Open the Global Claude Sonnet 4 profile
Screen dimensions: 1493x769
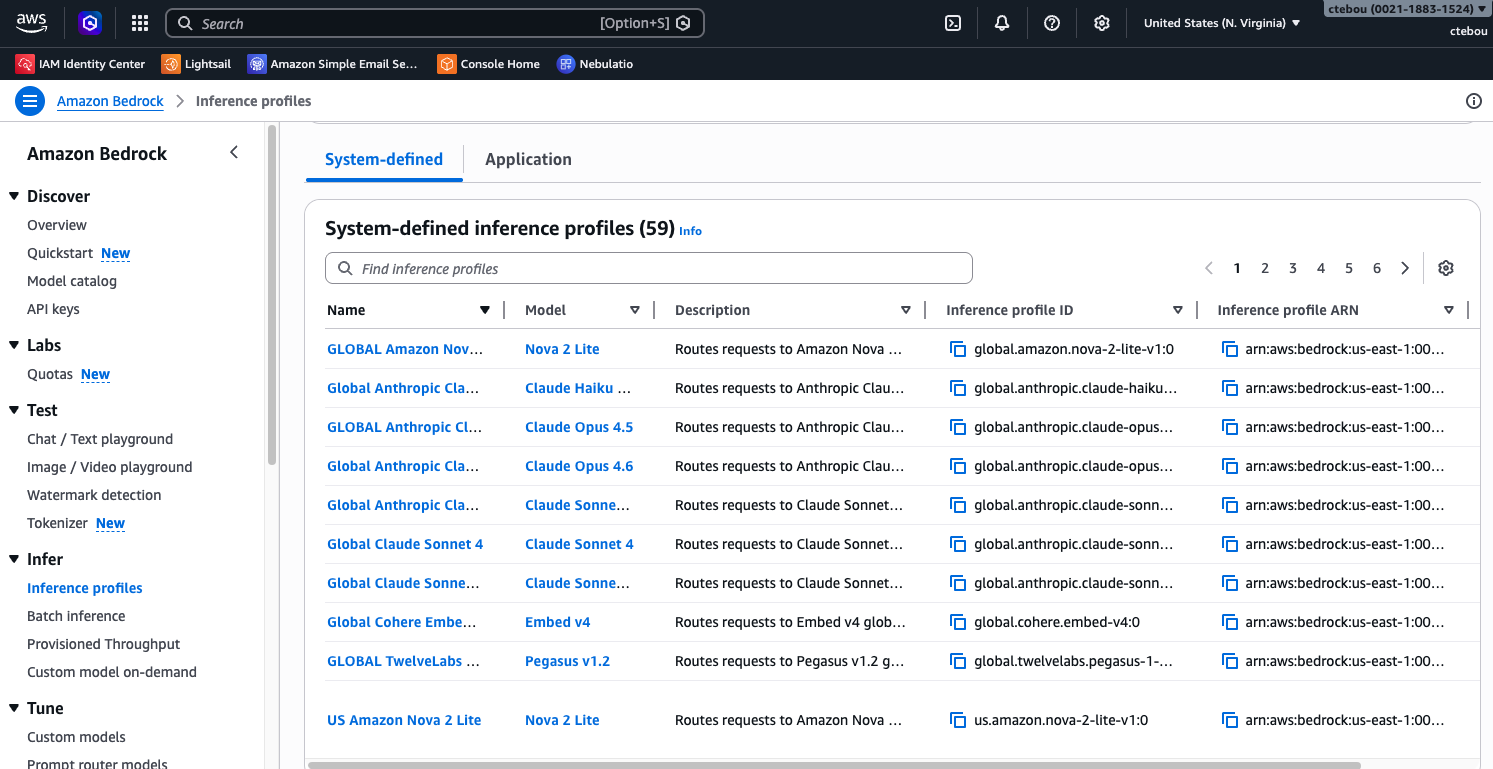405,543
